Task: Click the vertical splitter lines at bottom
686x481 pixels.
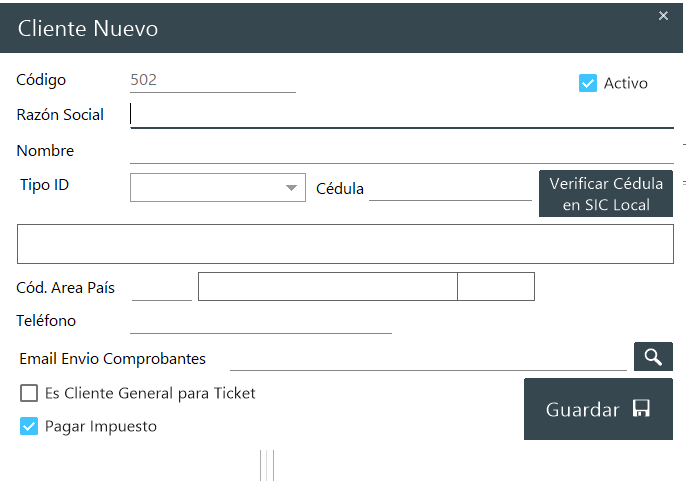Action: coord(267,465)
